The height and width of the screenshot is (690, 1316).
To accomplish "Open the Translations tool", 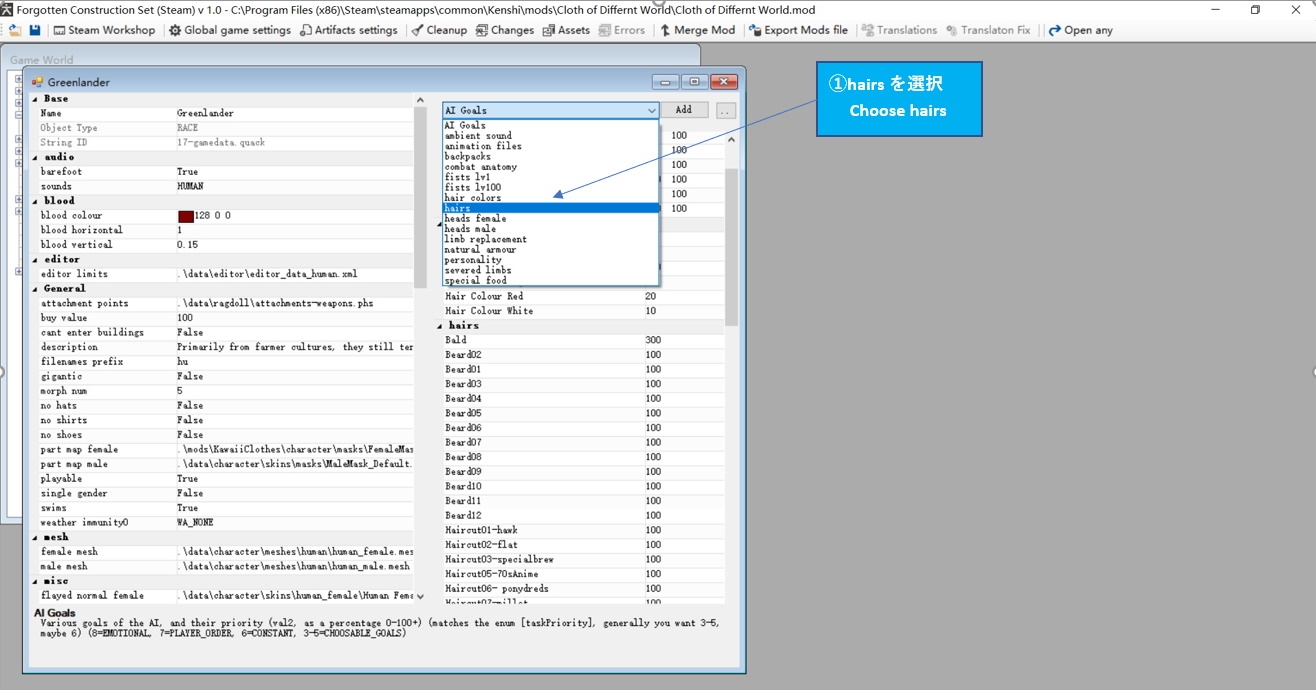I will [x=899, y=30].
